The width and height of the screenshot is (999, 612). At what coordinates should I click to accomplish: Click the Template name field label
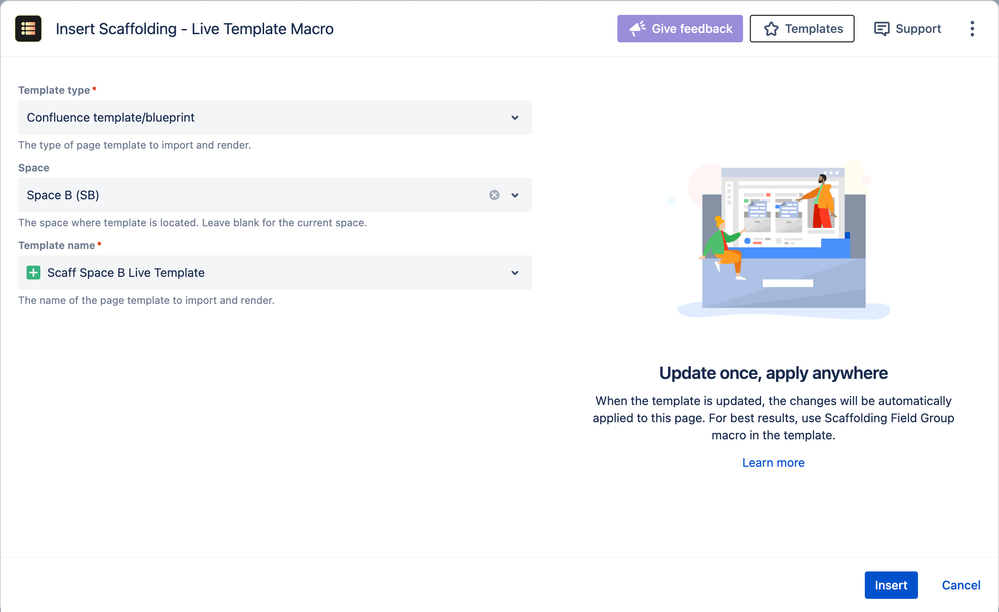coord(57,245)
